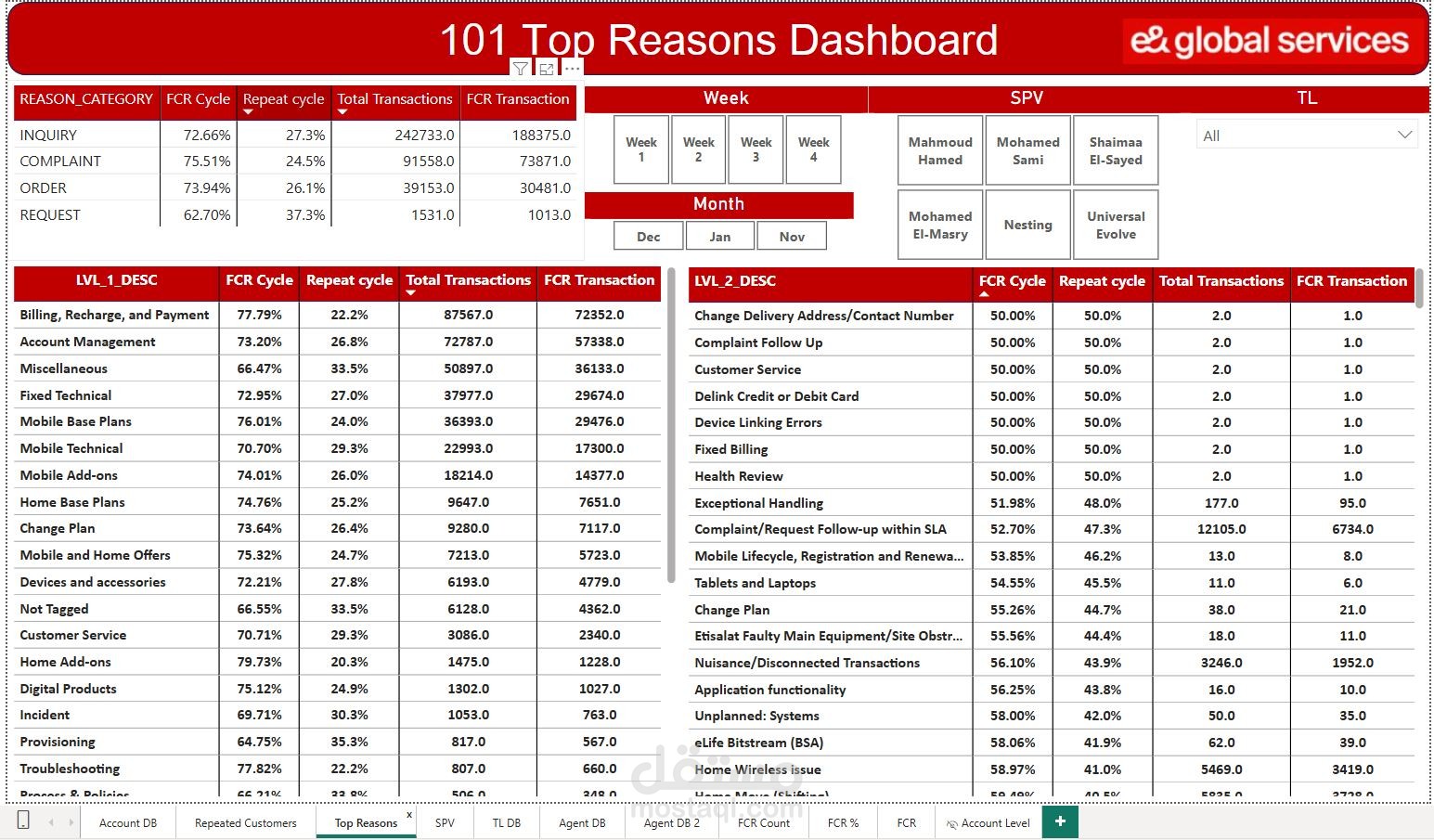Click the e& global services logo
Screen dimensions: 1434x840
tap(1270, 42)
